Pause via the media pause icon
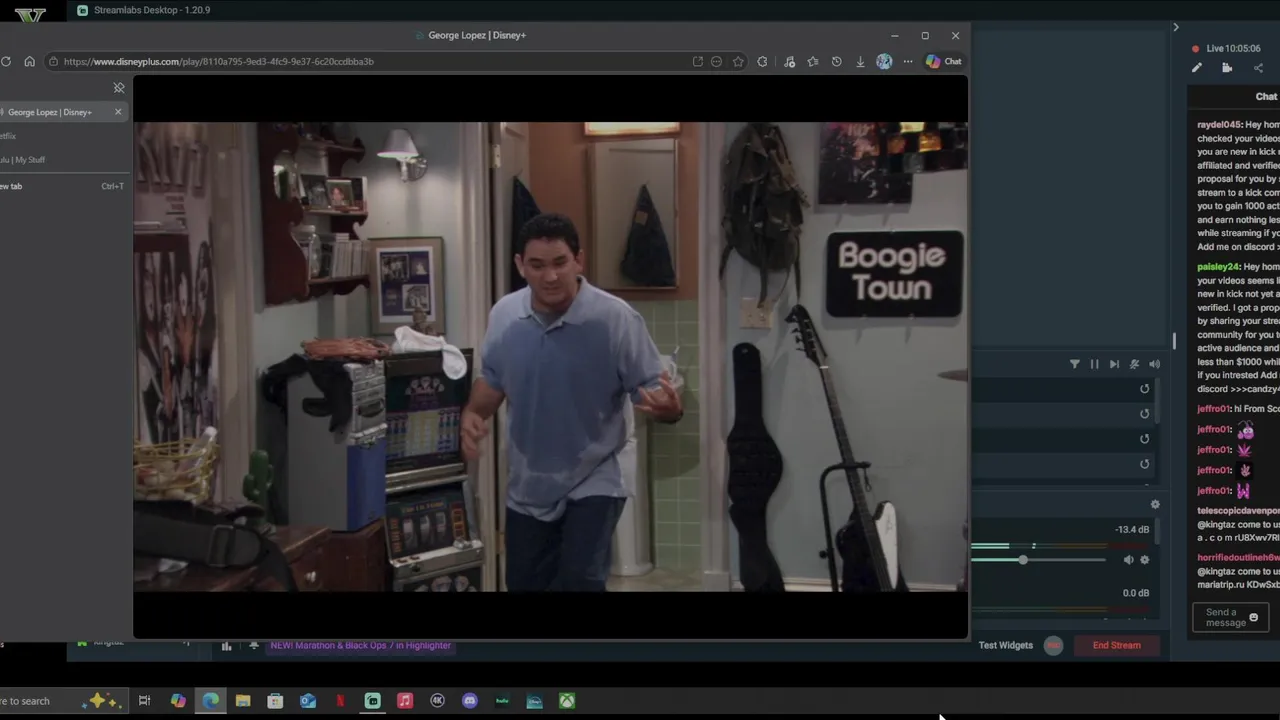Viewport: 1280px width, 720px height. [1094, 364]
